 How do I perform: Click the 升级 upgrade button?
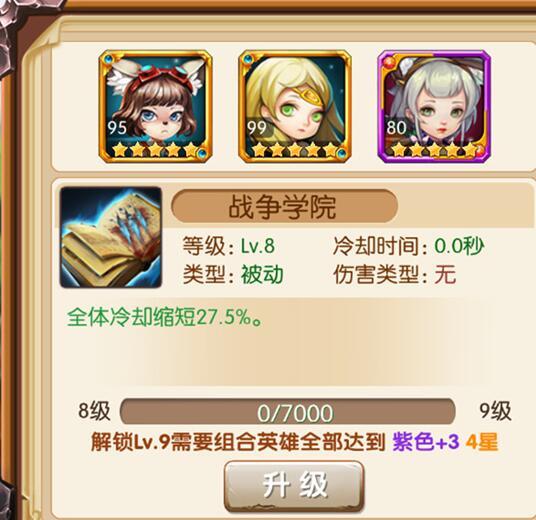(x=294, y=487)
